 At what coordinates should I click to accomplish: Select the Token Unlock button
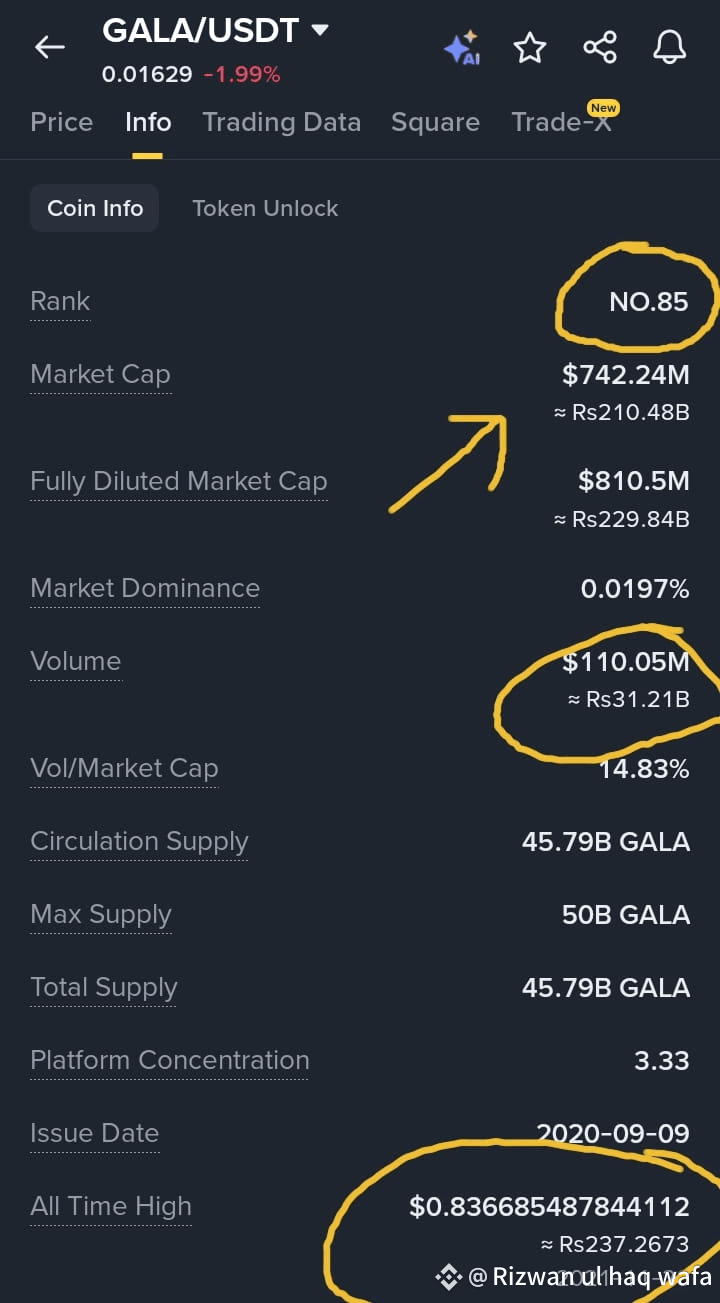pos(265,208)
